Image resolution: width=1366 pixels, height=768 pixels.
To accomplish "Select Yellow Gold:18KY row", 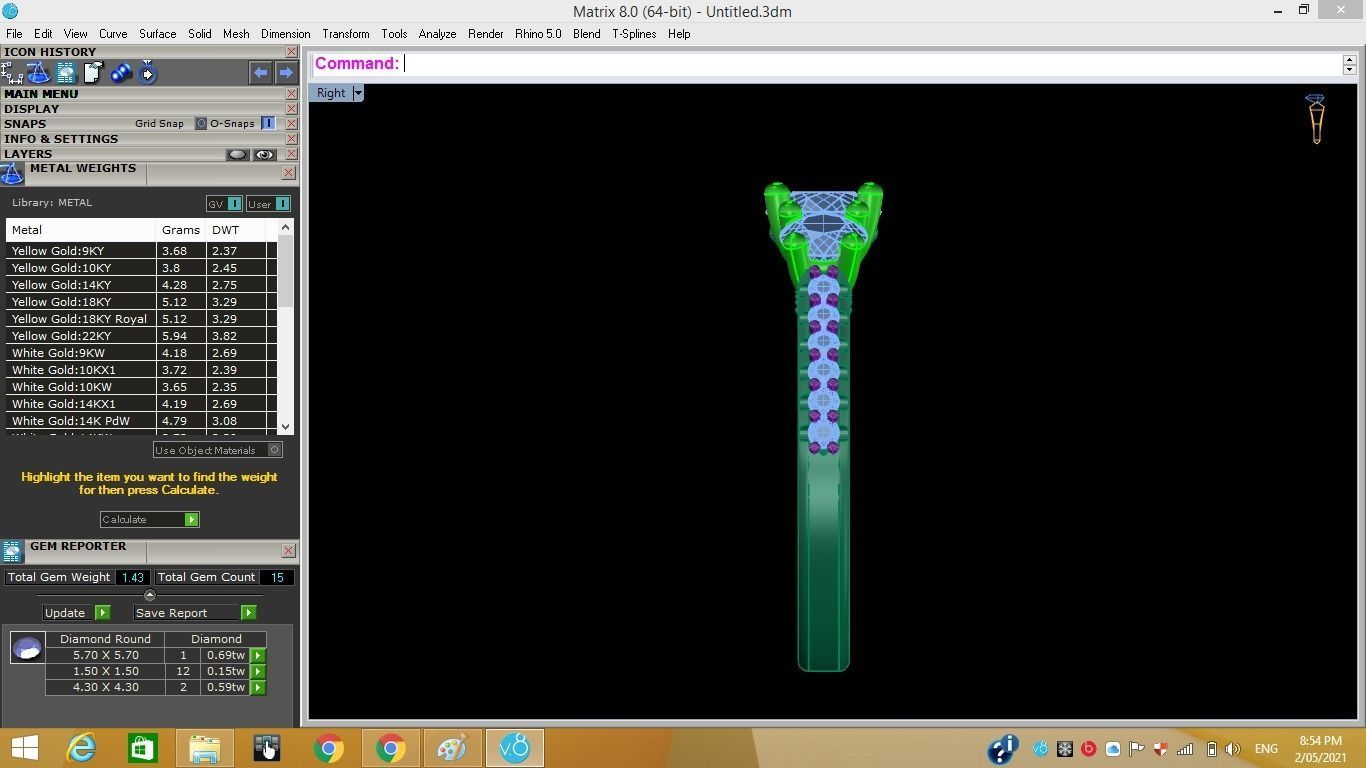I will click(x=141, y=302).
